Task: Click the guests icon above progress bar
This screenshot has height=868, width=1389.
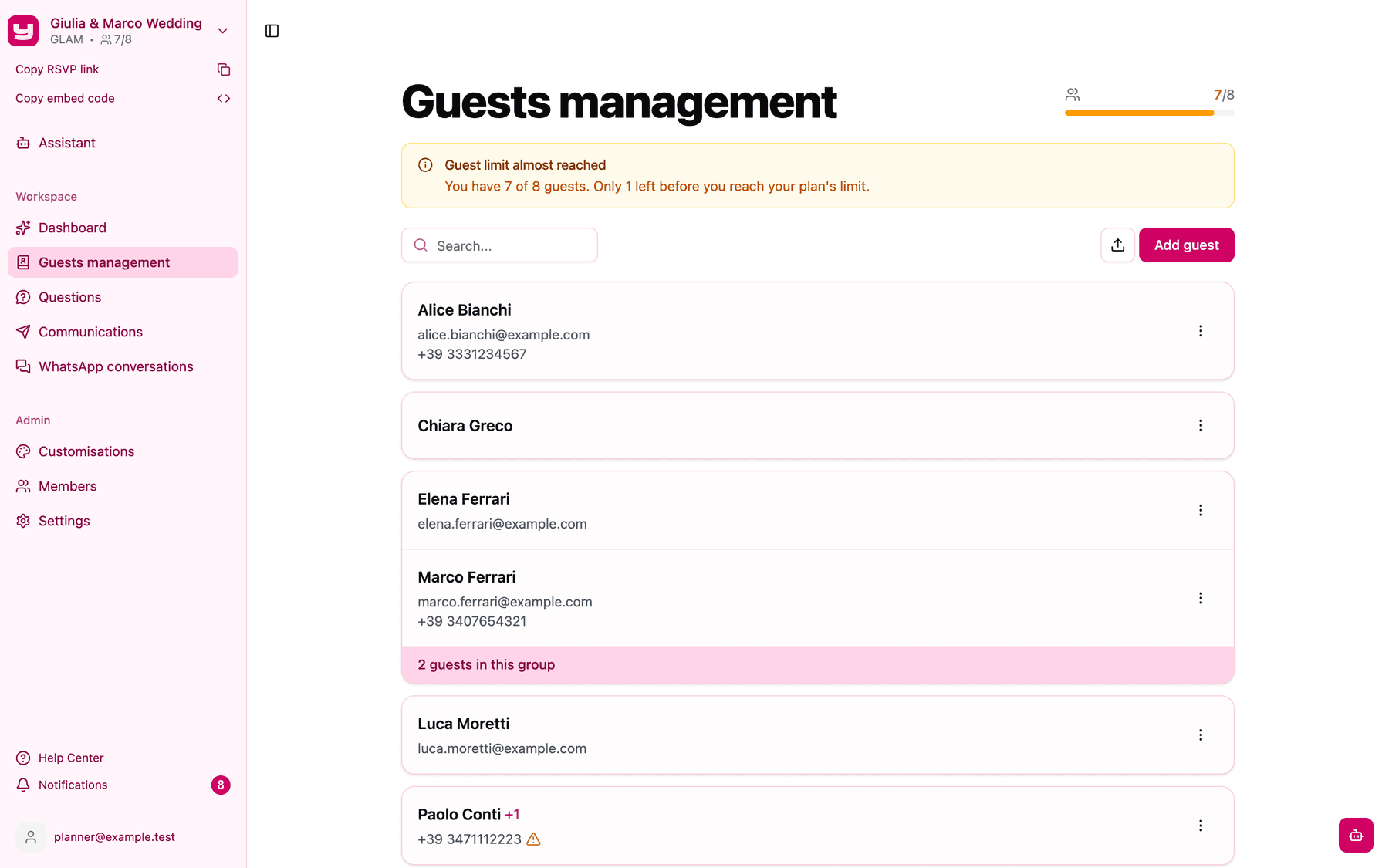Action: coord(1073,95)
